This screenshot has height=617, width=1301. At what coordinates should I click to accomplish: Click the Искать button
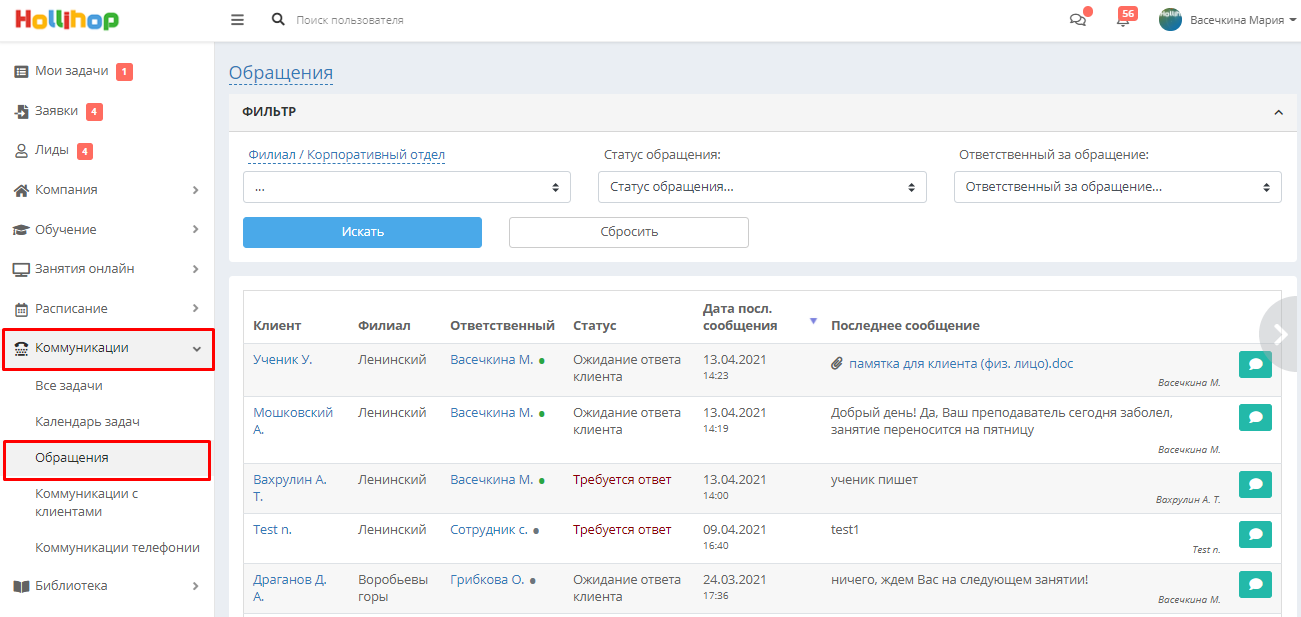(362, 232)
